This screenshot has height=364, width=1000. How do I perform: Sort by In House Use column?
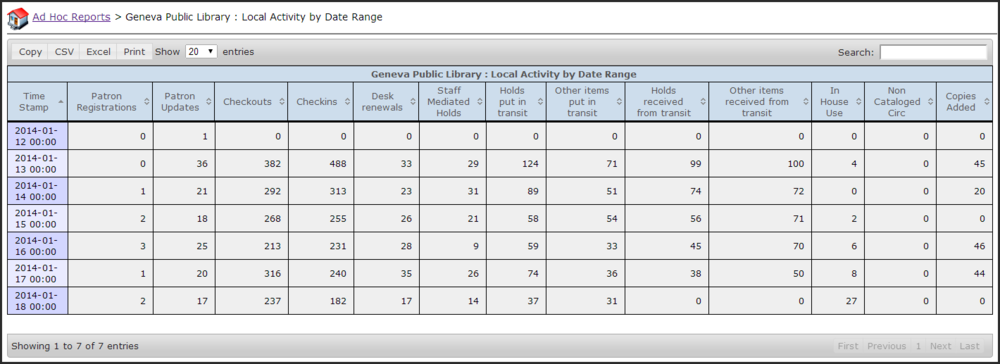click(x=838, y=101)
